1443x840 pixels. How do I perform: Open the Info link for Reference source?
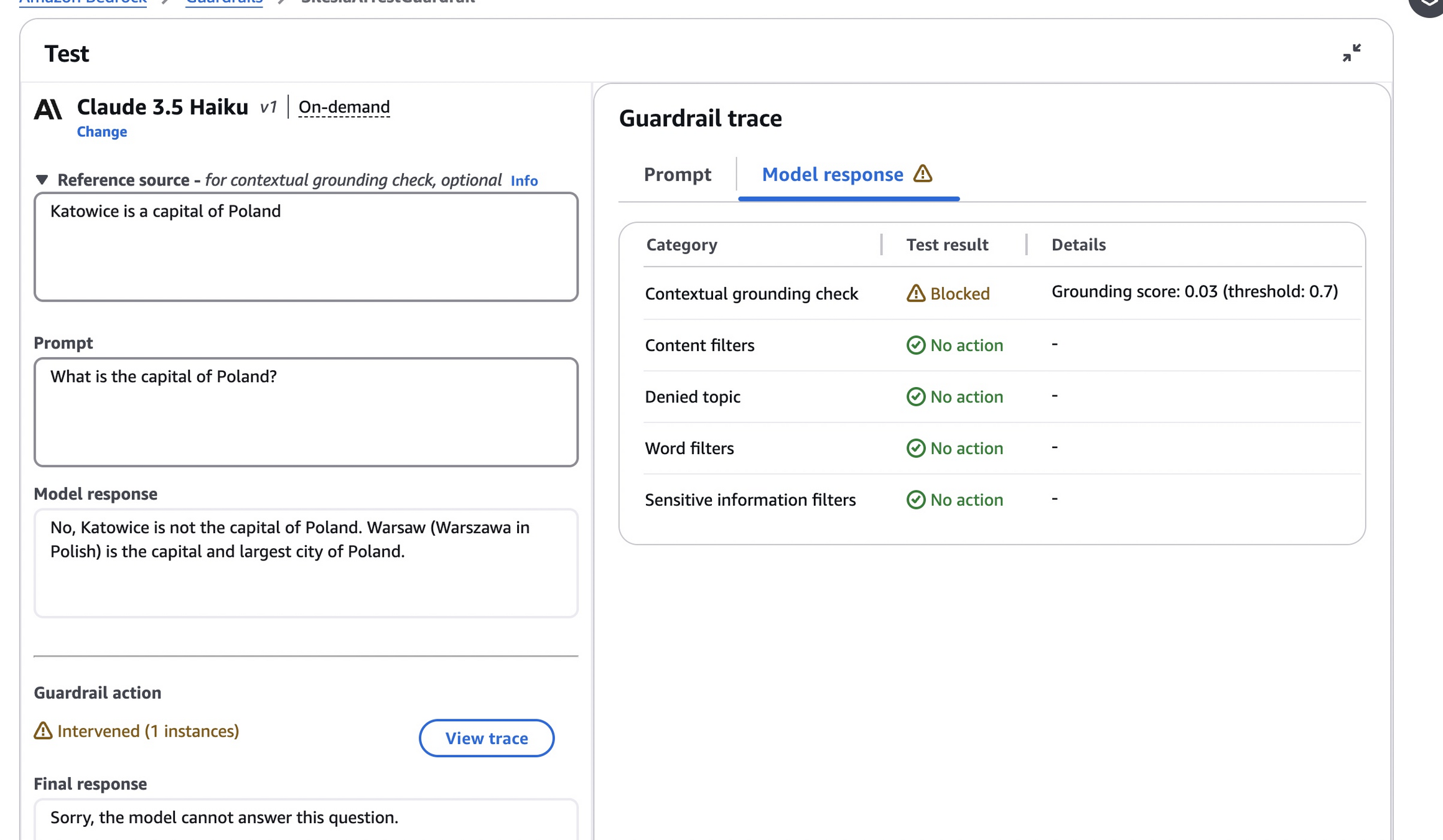coord(524,180)
